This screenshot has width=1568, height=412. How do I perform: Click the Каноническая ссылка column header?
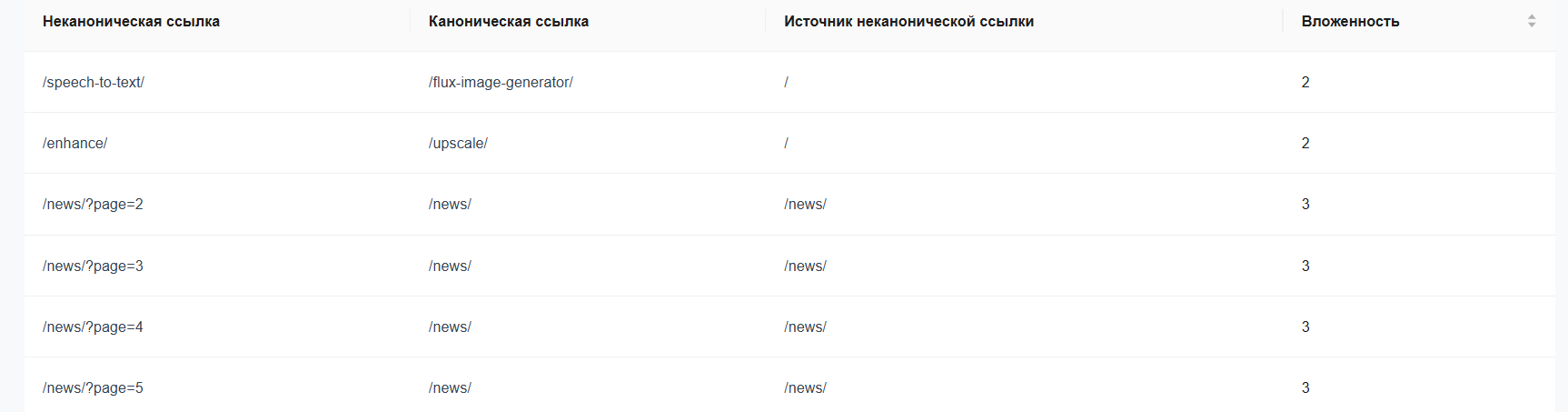point(509,21)
